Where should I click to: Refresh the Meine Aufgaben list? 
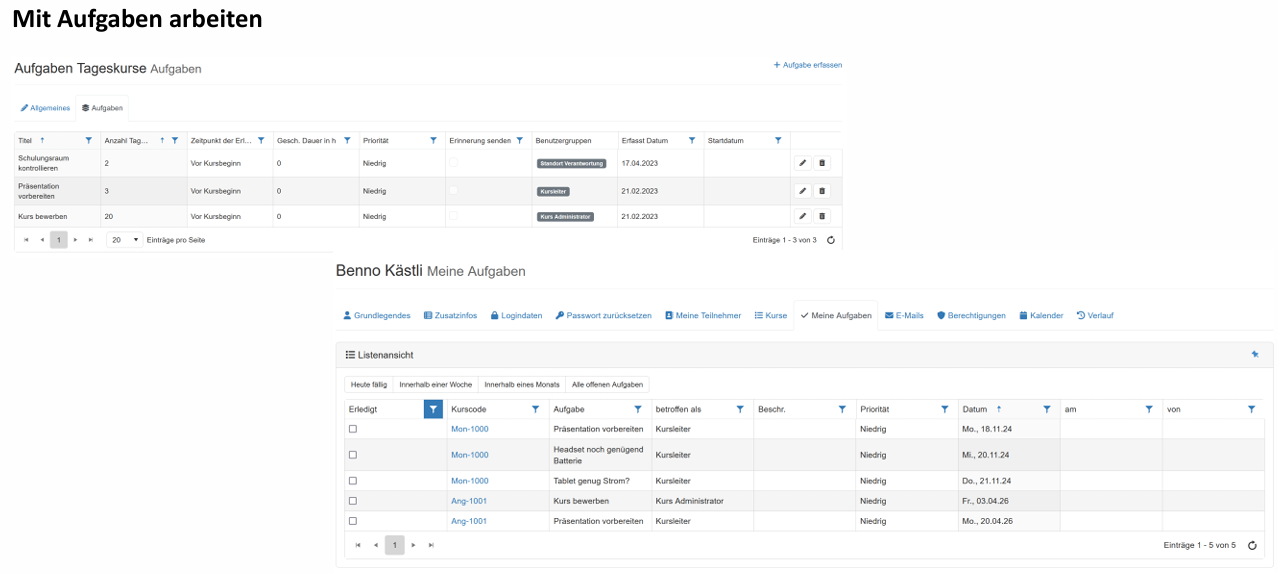click(x=1252, y=545)
